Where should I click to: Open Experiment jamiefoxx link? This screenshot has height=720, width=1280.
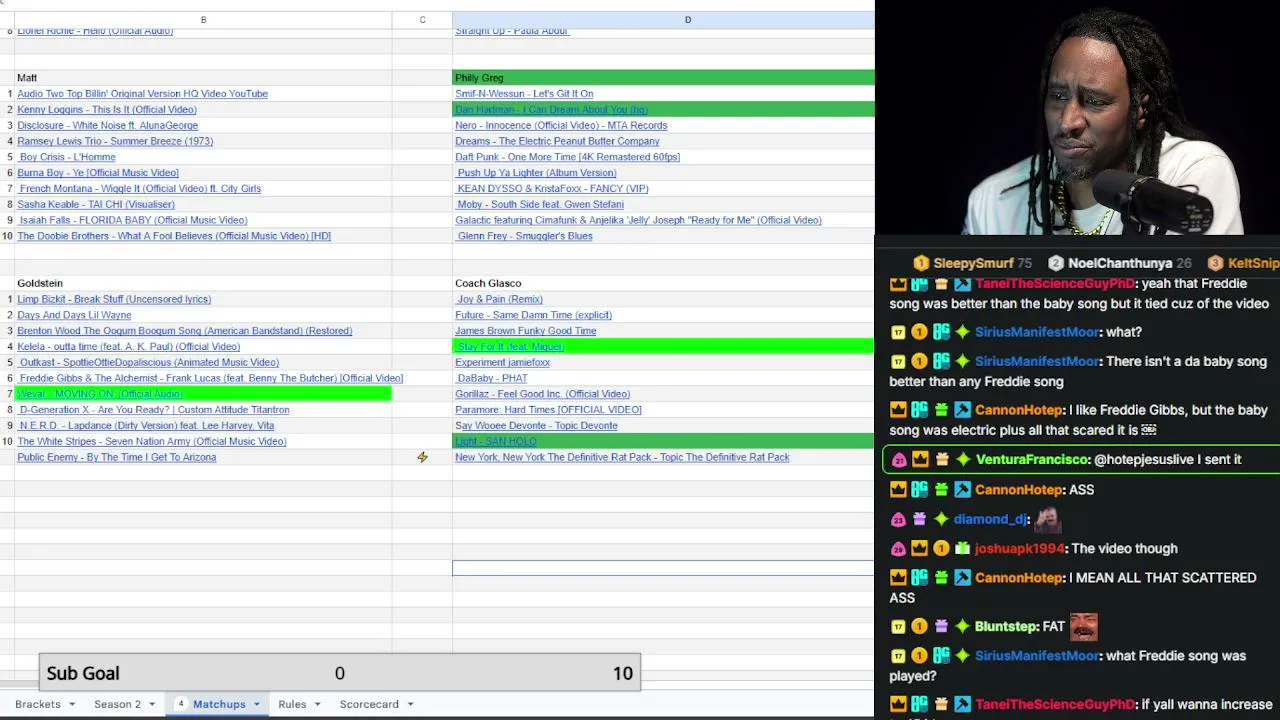(502, 363)
